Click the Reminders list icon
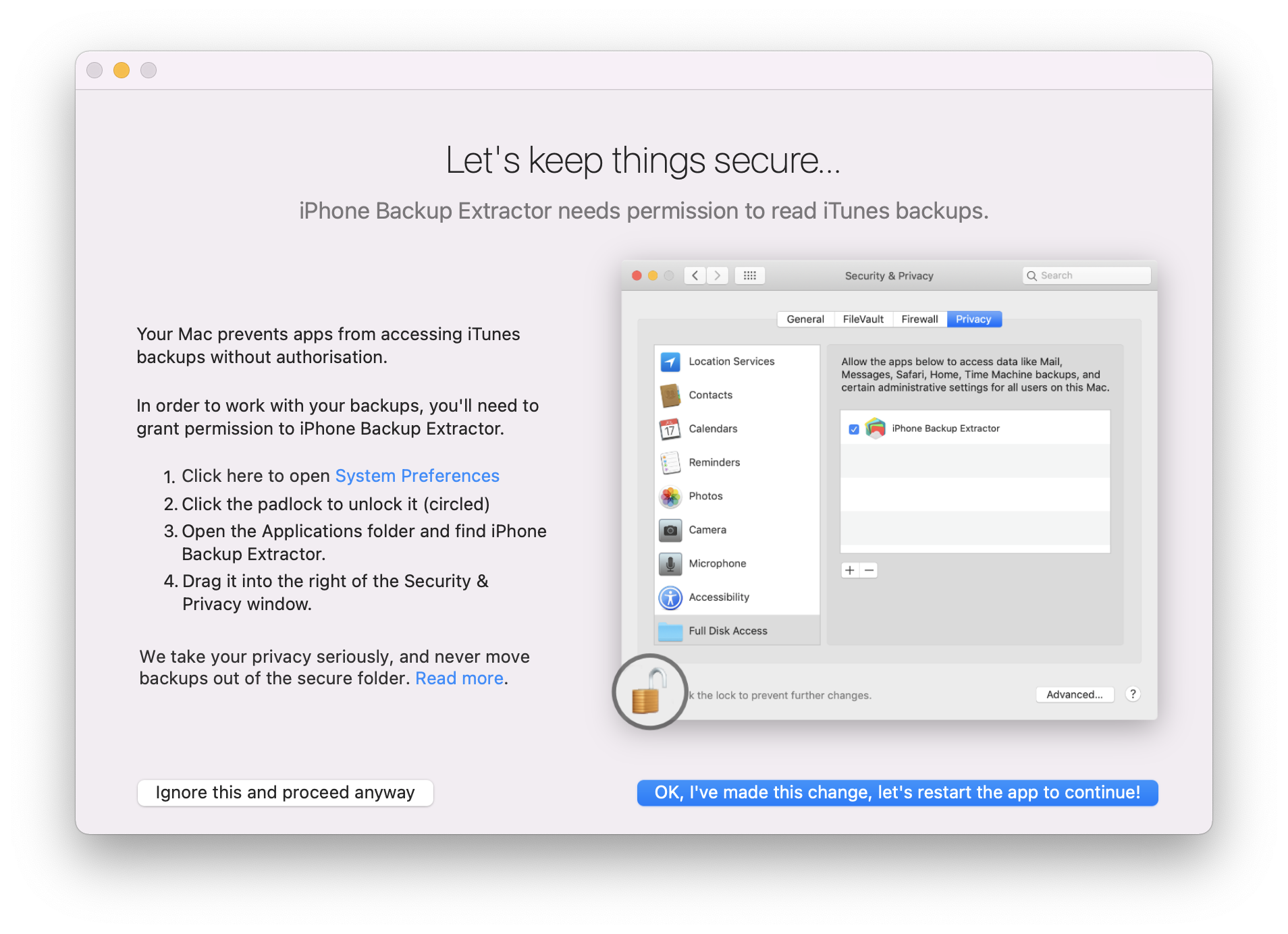 point(670,463)
